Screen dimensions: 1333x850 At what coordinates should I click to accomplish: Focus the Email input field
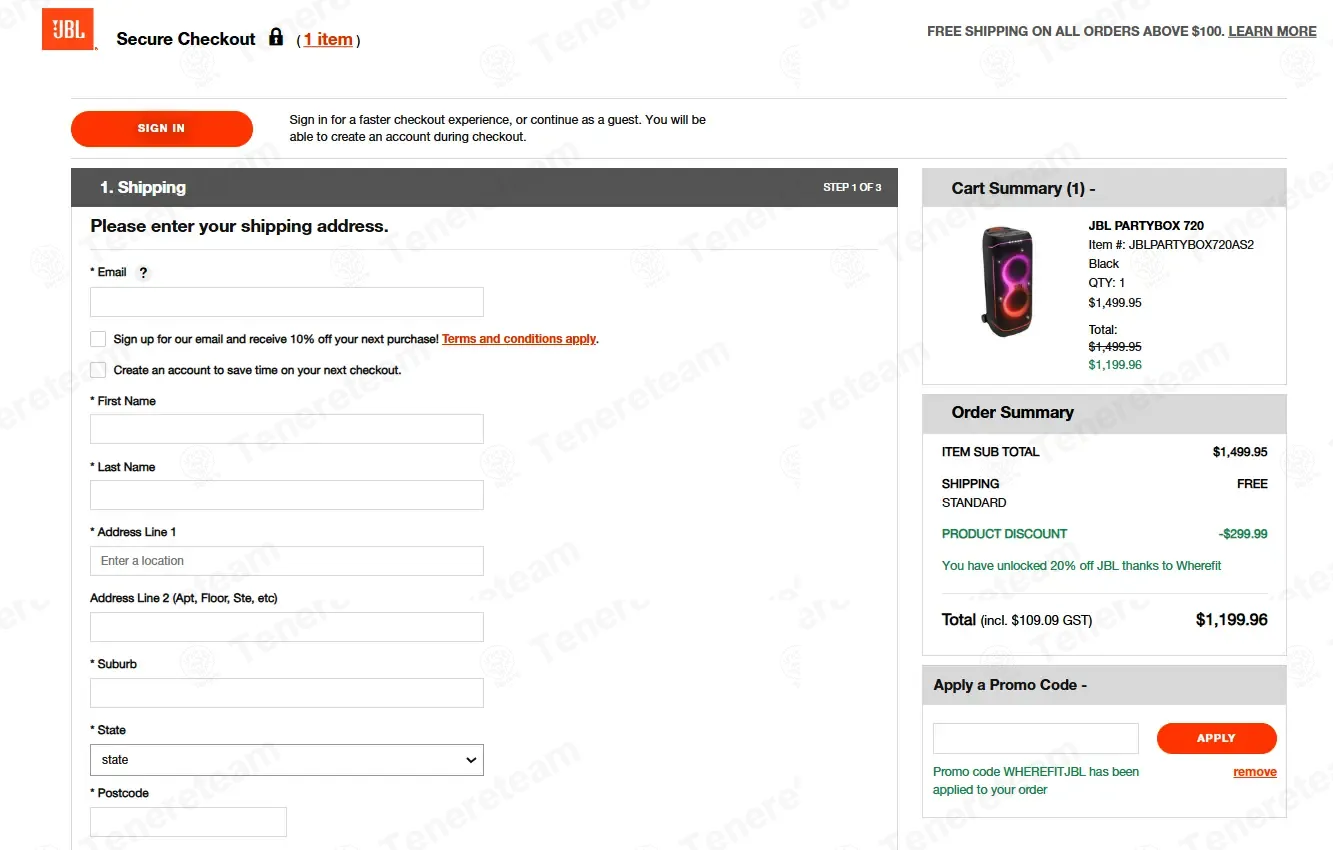[286, 302]
